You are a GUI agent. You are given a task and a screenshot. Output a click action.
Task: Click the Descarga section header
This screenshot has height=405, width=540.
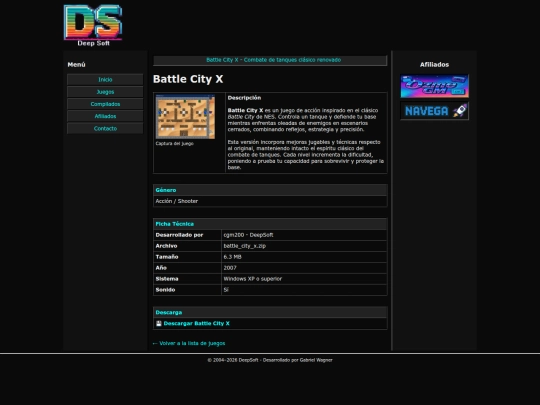[270, 312]
